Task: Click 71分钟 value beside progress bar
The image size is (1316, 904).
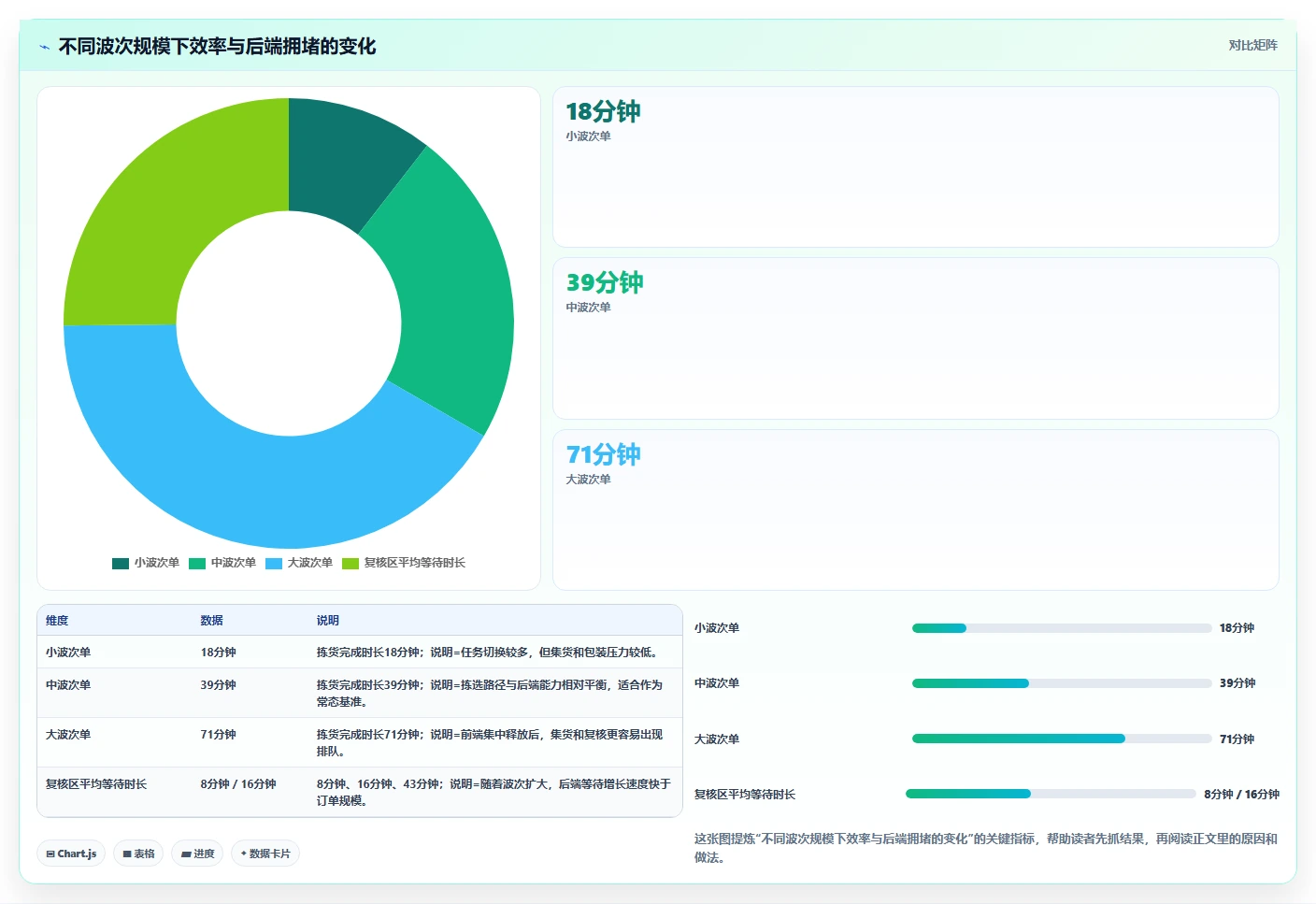Action: point(1237,739)
